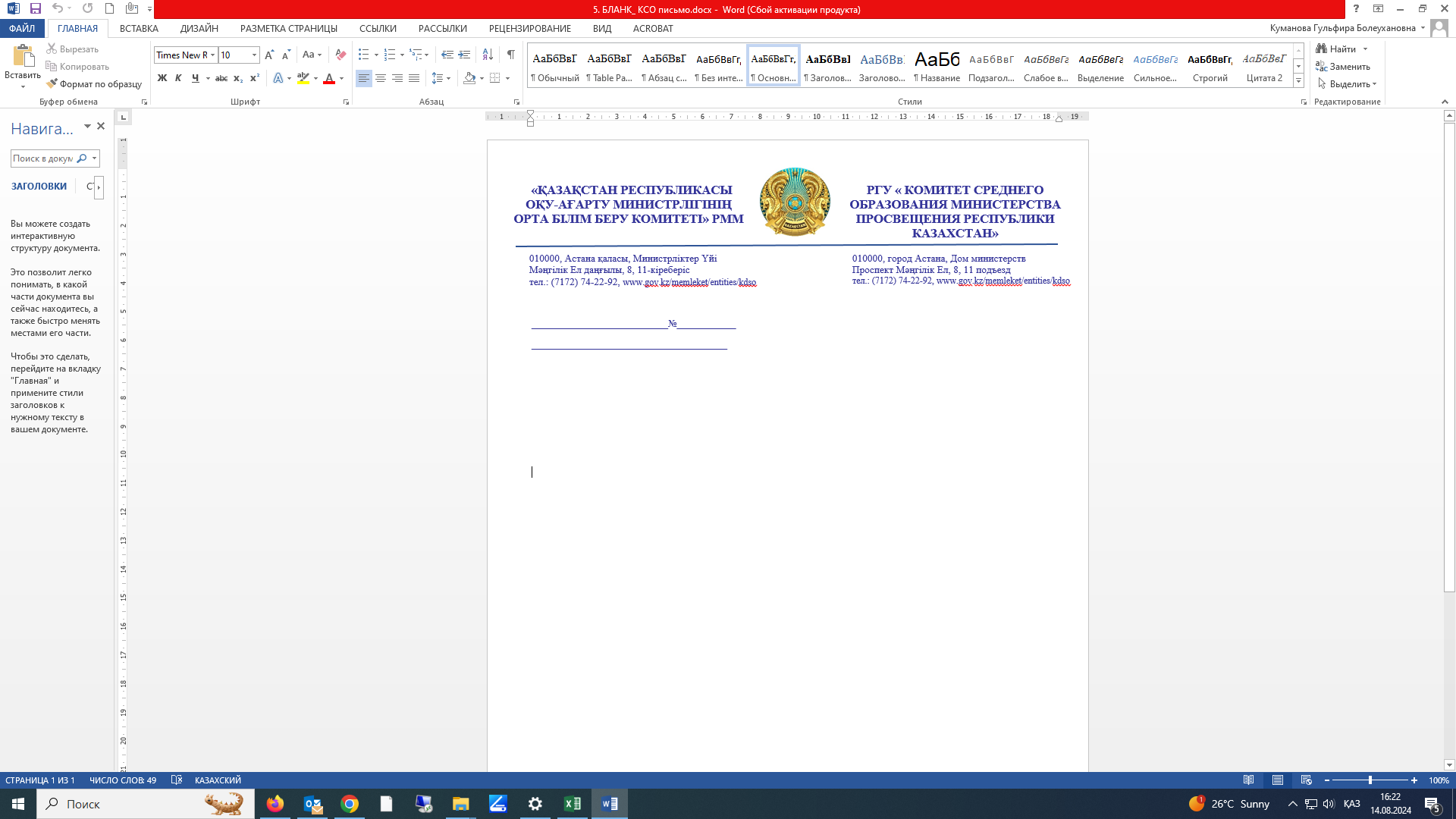Screen dimensions: 1456x819
Task: Click the Sort A-Z icon
Action: pos(488,55)
